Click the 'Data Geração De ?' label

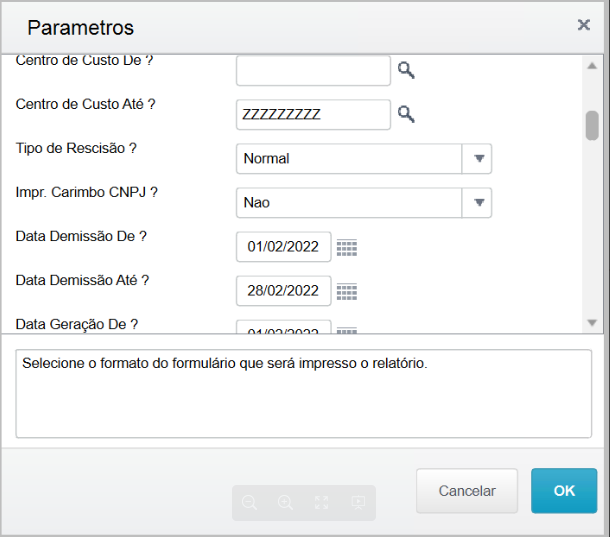(x=77, y=324)
